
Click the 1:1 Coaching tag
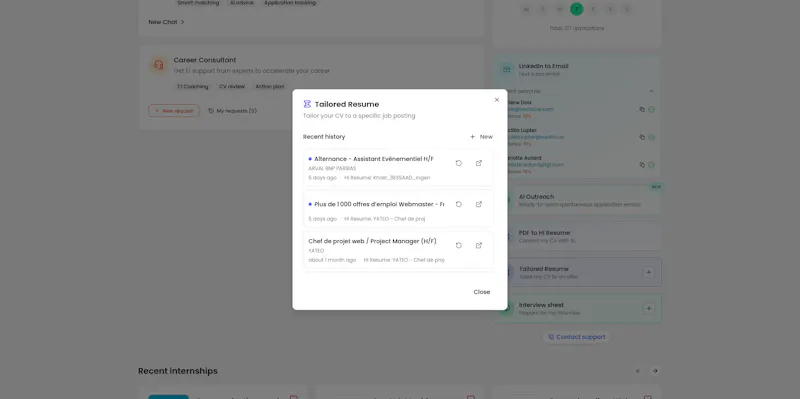point(192,87)
